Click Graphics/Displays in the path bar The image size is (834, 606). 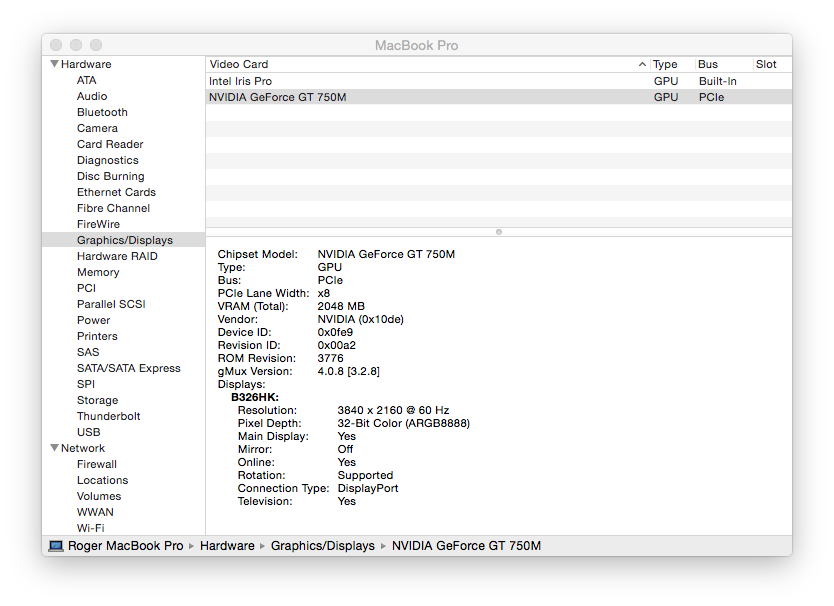[x=323, y=546]
